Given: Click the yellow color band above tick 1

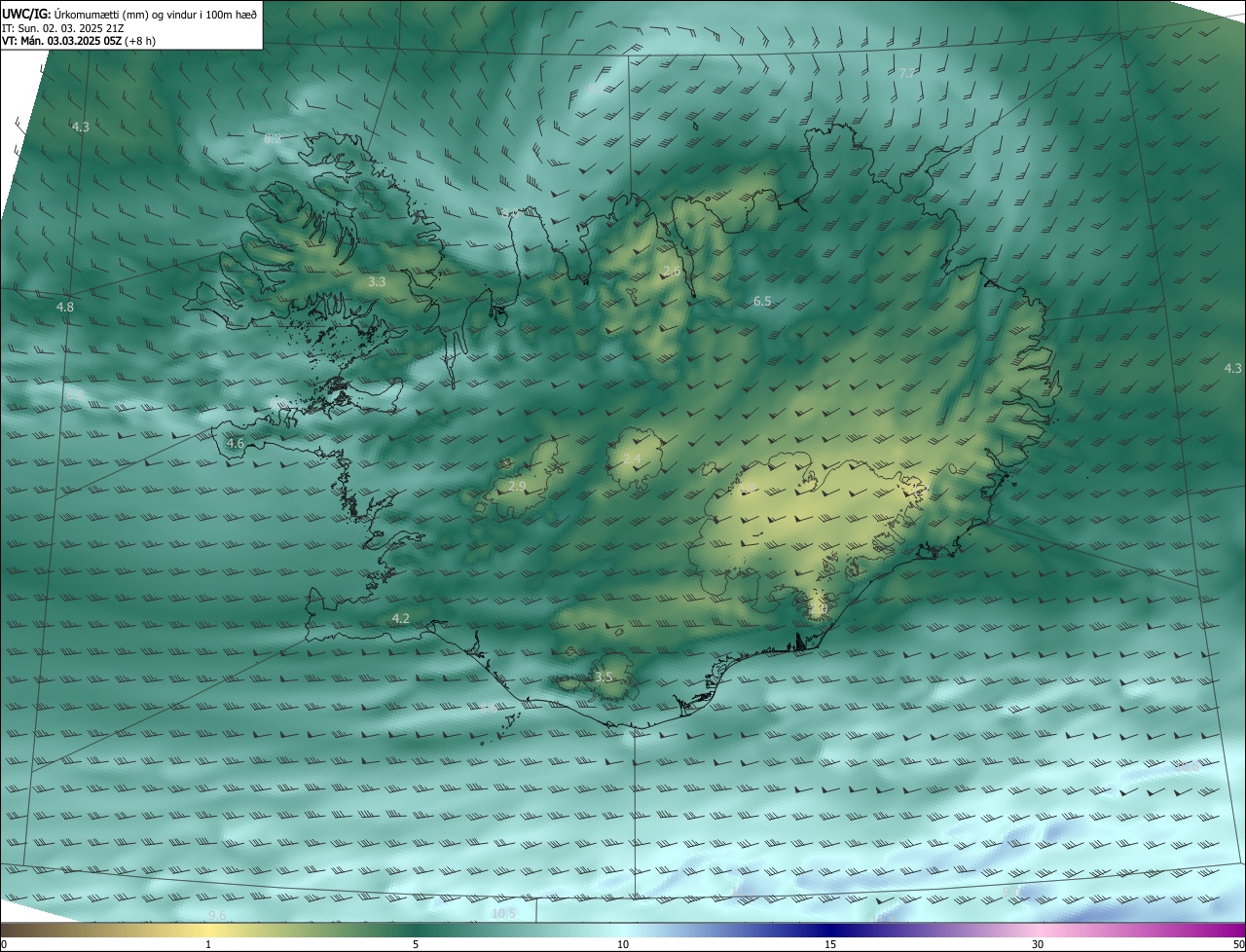Looking at the screenshot, I should click(x=208, y=930).
